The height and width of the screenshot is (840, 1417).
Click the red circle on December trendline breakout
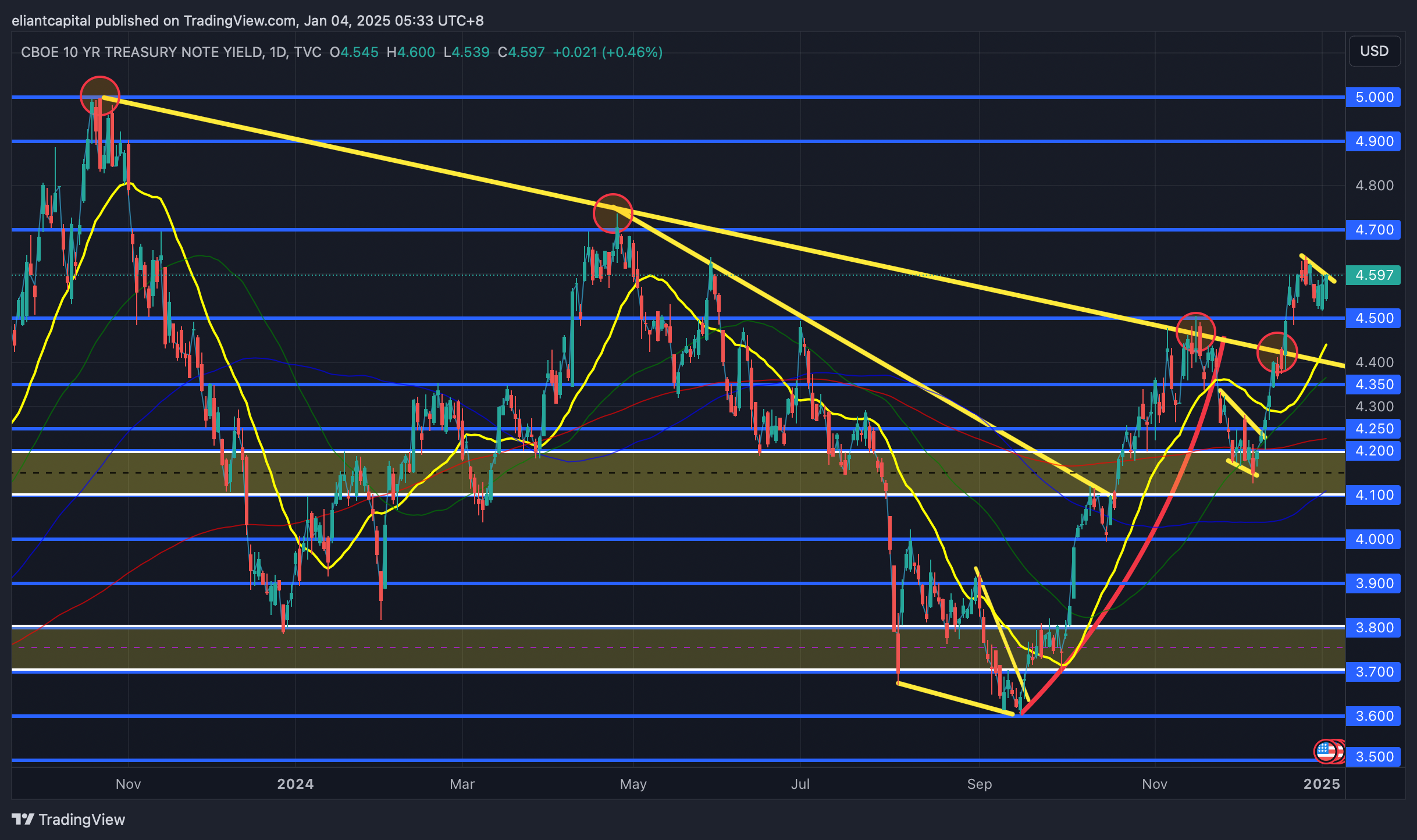1277,353
